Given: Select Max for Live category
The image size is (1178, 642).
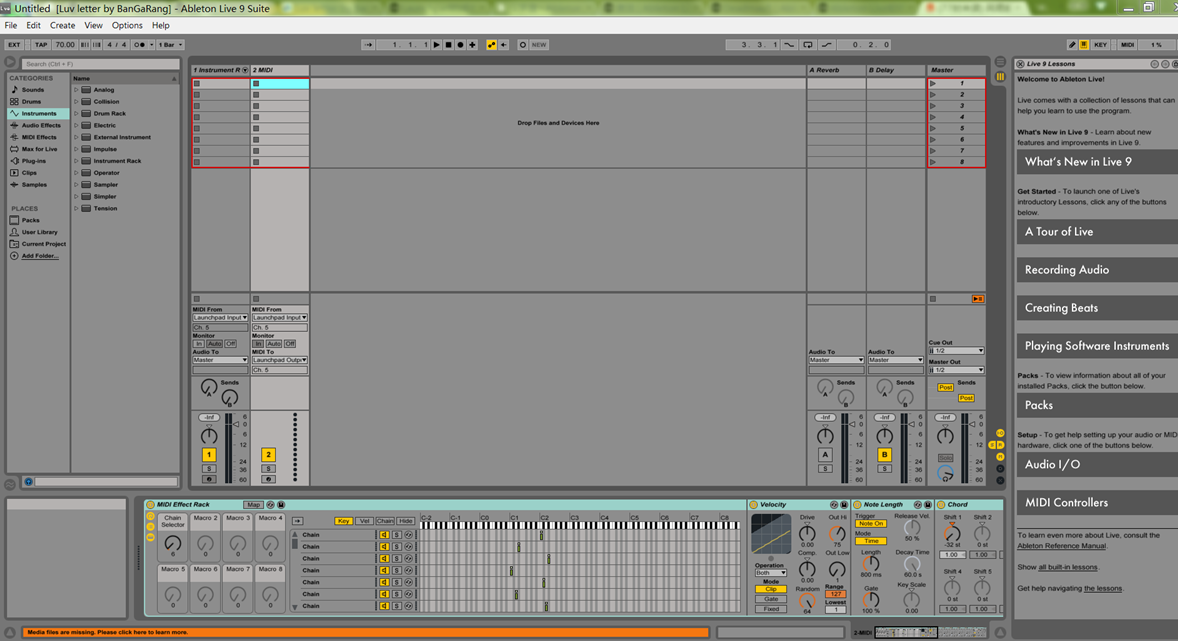Looking at the screenshot, I should pos(39,149).
